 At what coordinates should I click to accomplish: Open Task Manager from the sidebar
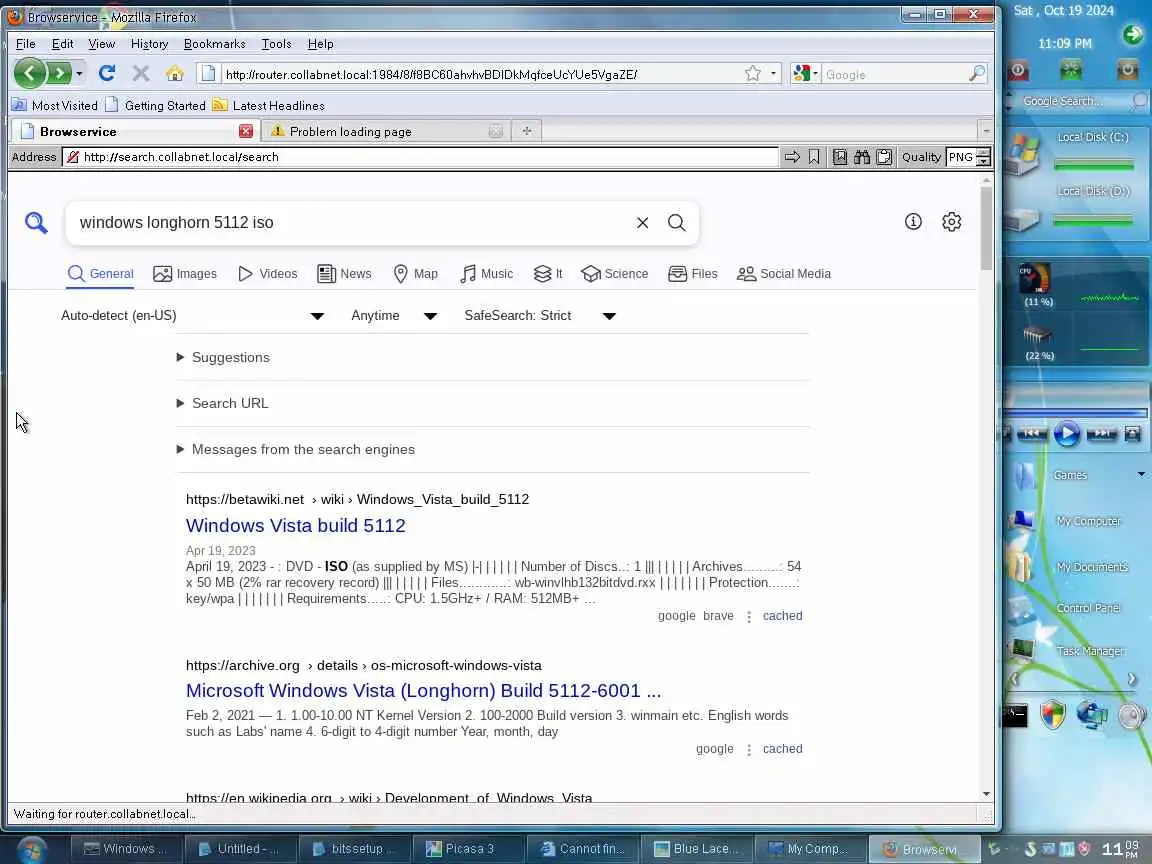pos(1090,651)
